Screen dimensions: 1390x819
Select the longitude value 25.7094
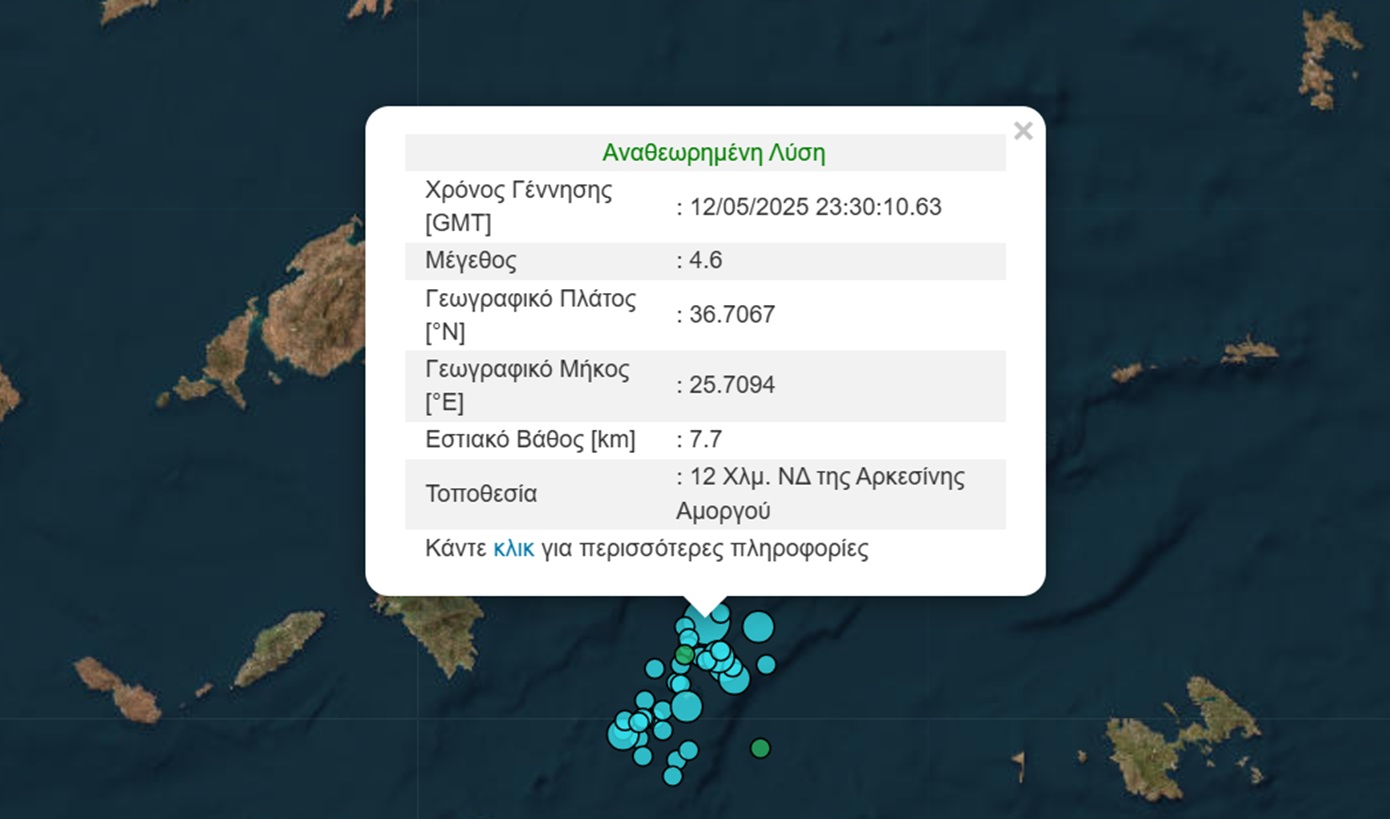coord(731,385)
